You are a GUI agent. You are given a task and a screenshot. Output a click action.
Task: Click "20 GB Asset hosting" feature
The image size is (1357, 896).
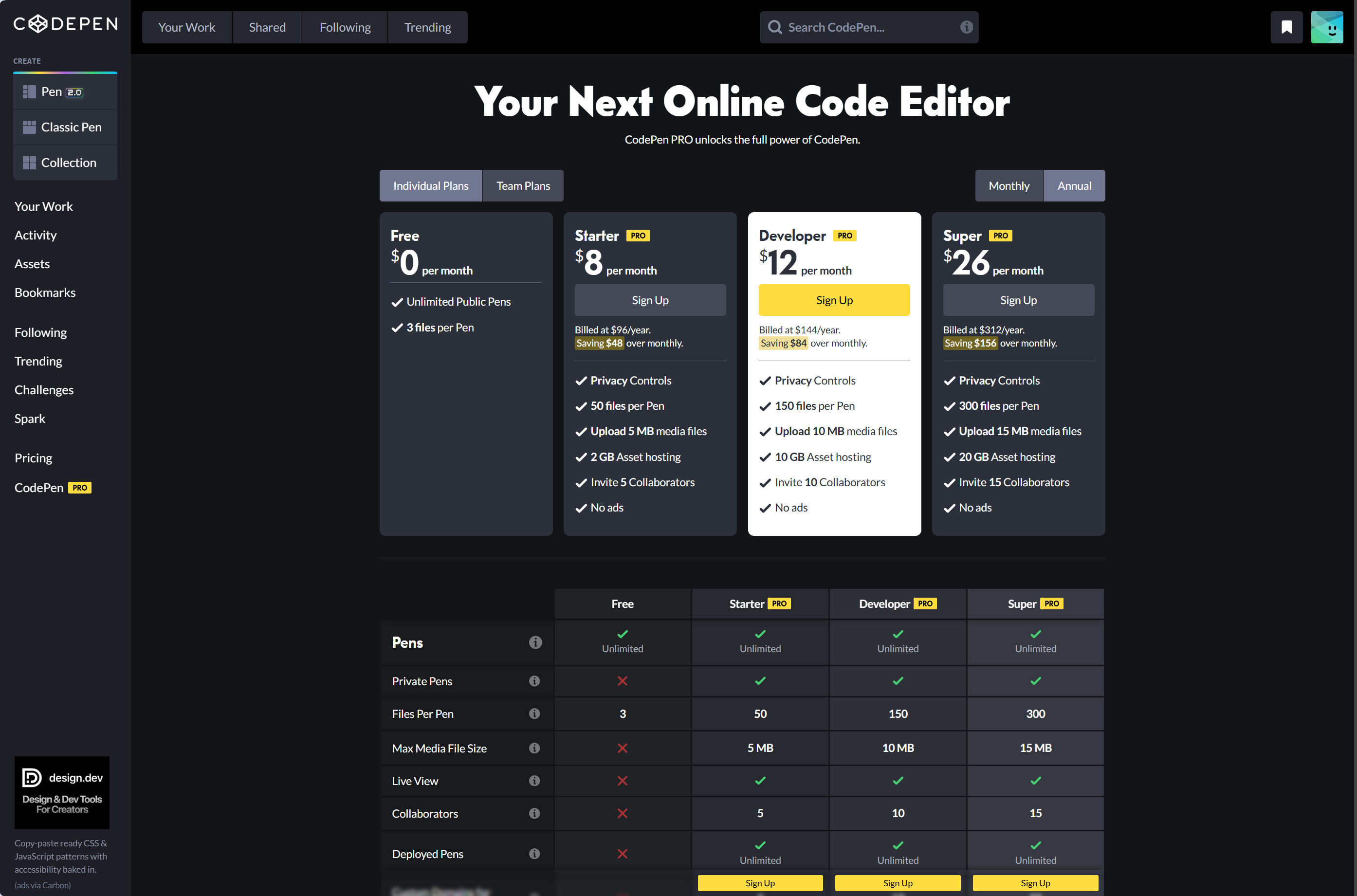(x=1007, y=457)
